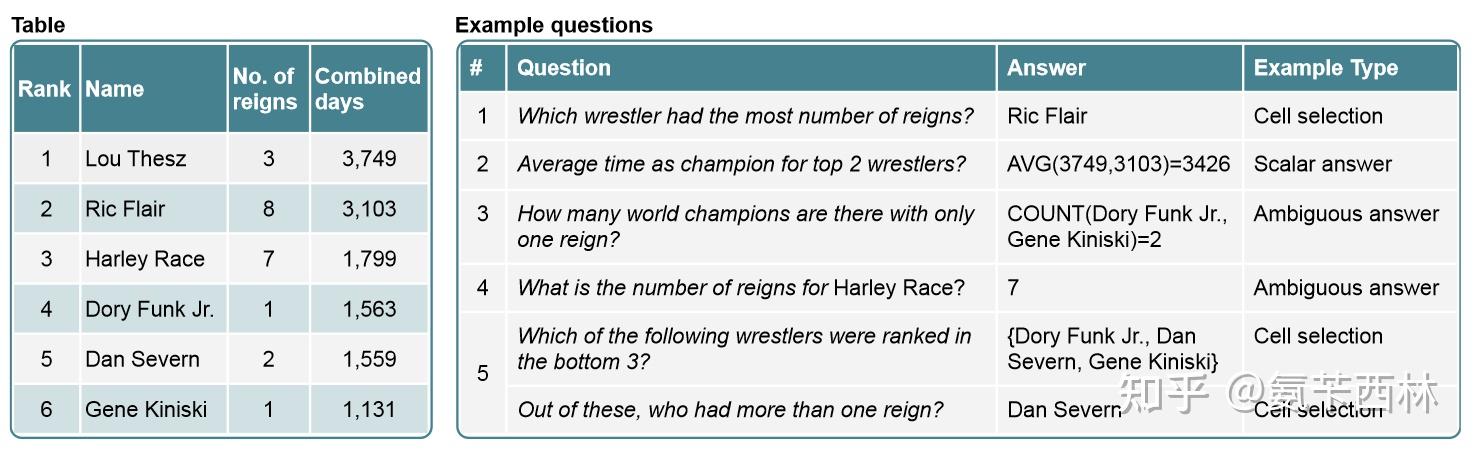This screenshot has width=1476, height=454.
Task: Select the question about wrestlers ranked in bottom 3
Action: pyautogui.click(x=744, y=348)
